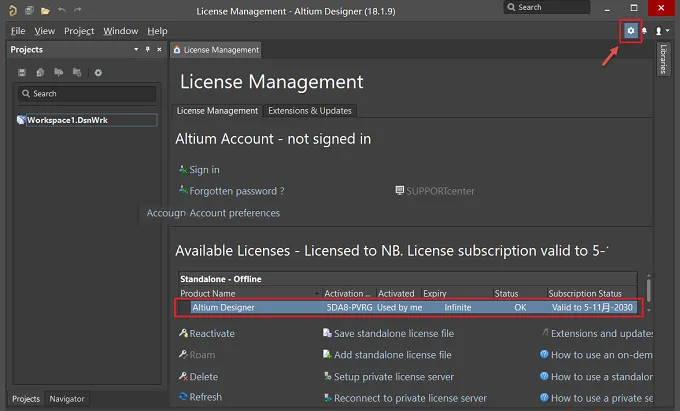Click the 5DA8-PVRG activation code cell

[x=349, y=308]
